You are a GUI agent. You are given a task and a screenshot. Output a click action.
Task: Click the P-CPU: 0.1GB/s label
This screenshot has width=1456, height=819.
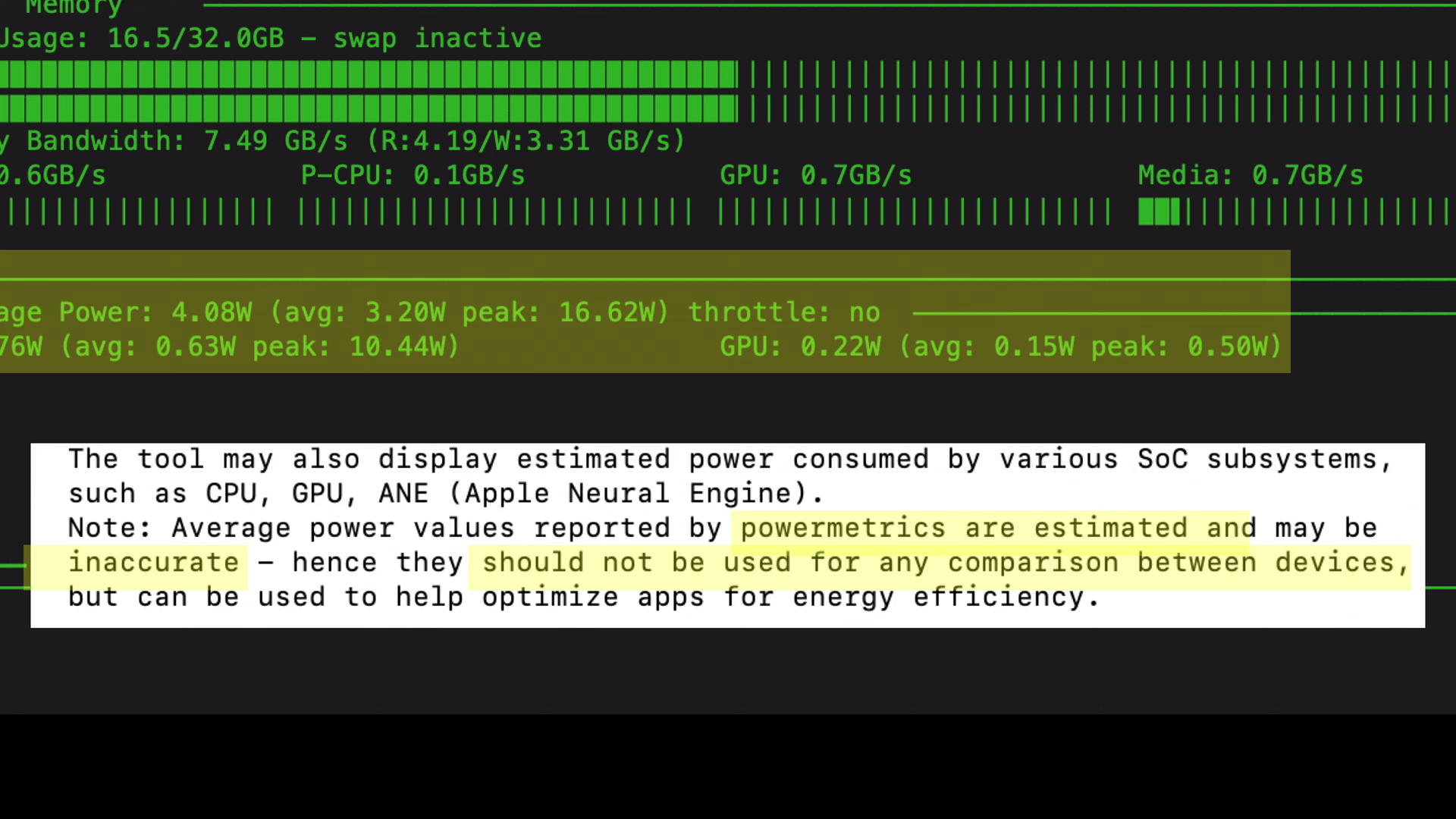pos(413,176)
